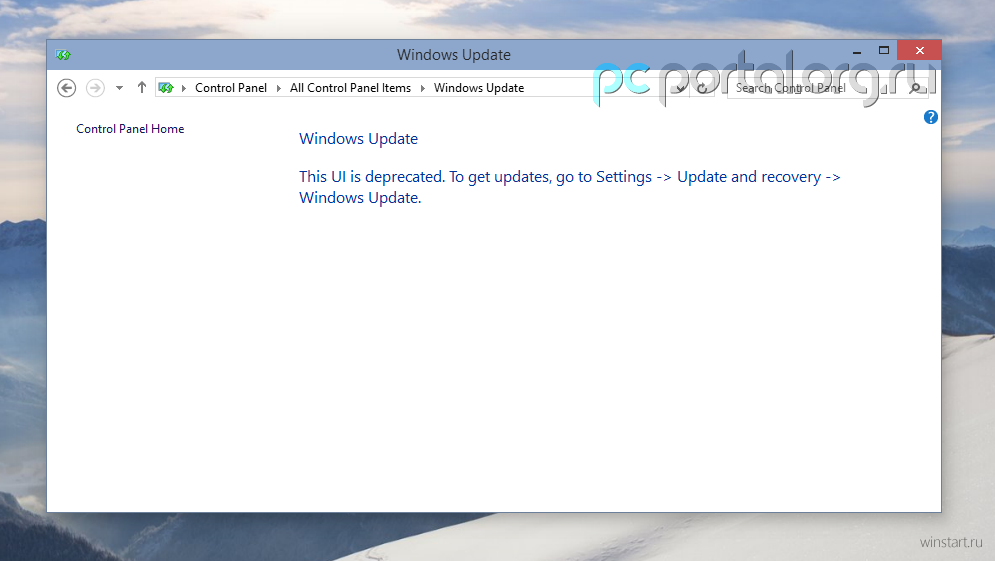Focus the Search Control Panel field

827,88
